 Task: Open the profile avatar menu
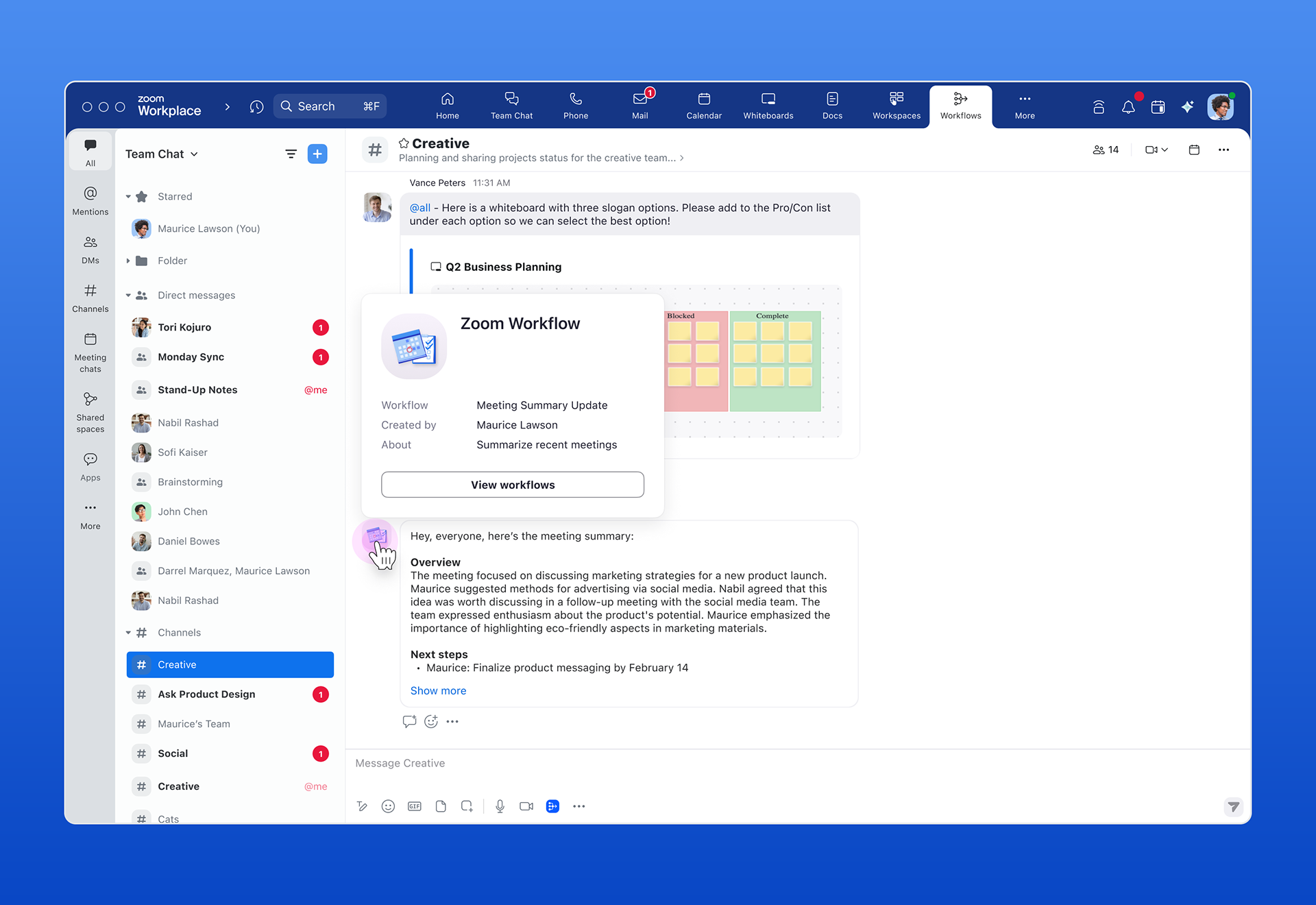(1220, 106)
